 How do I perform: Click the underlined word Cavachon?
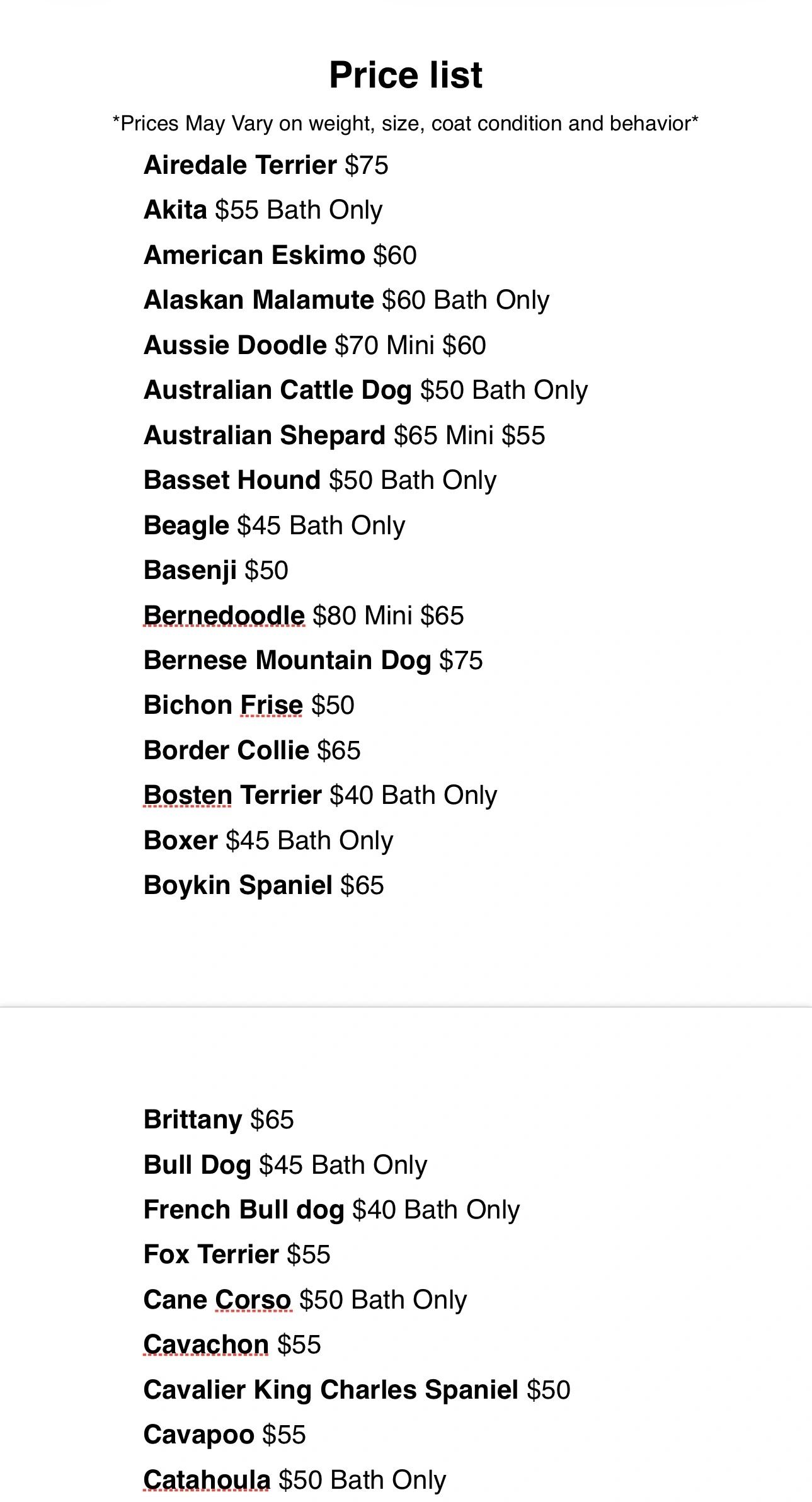tap(206, 1344)
